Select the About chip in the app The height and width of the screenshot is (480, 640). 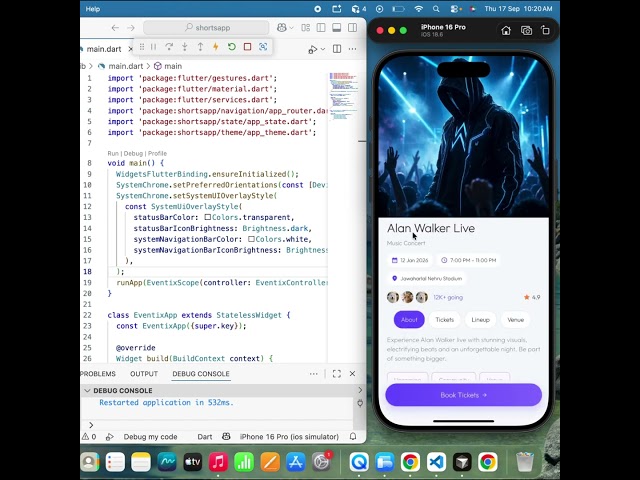pos(409,320)
